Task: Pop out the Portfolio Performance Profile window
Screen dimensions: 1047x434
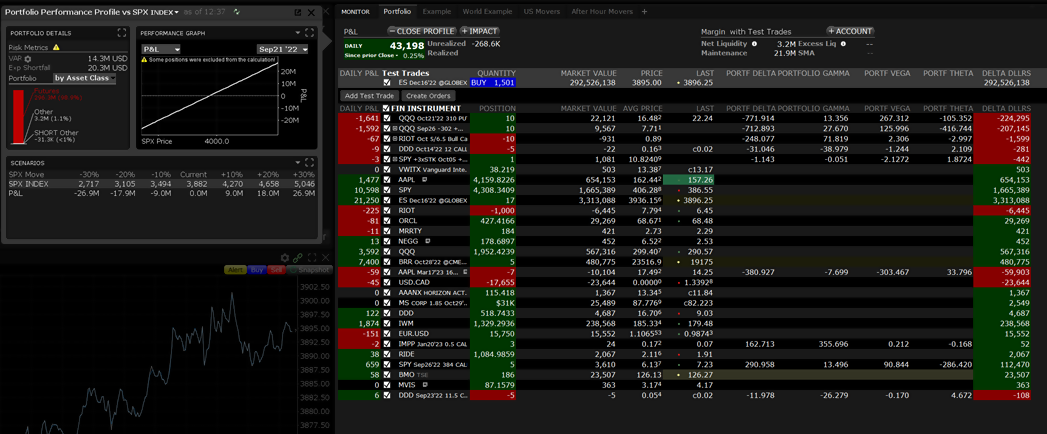Action: [x=298, y=13]
